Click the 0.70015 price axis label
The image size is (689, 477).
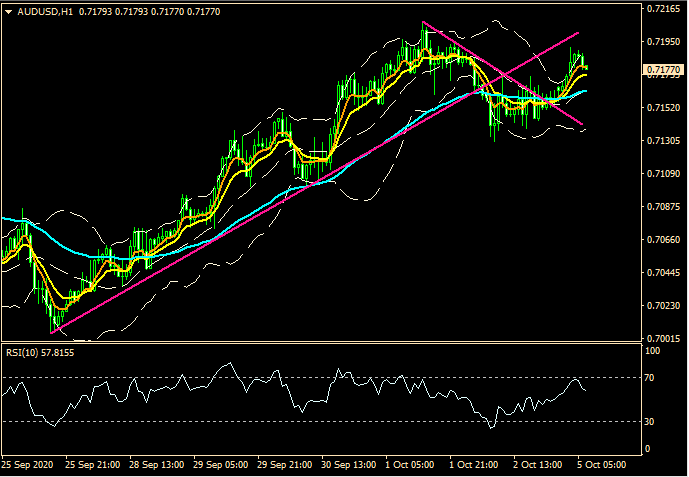click(x=663, y=339)
